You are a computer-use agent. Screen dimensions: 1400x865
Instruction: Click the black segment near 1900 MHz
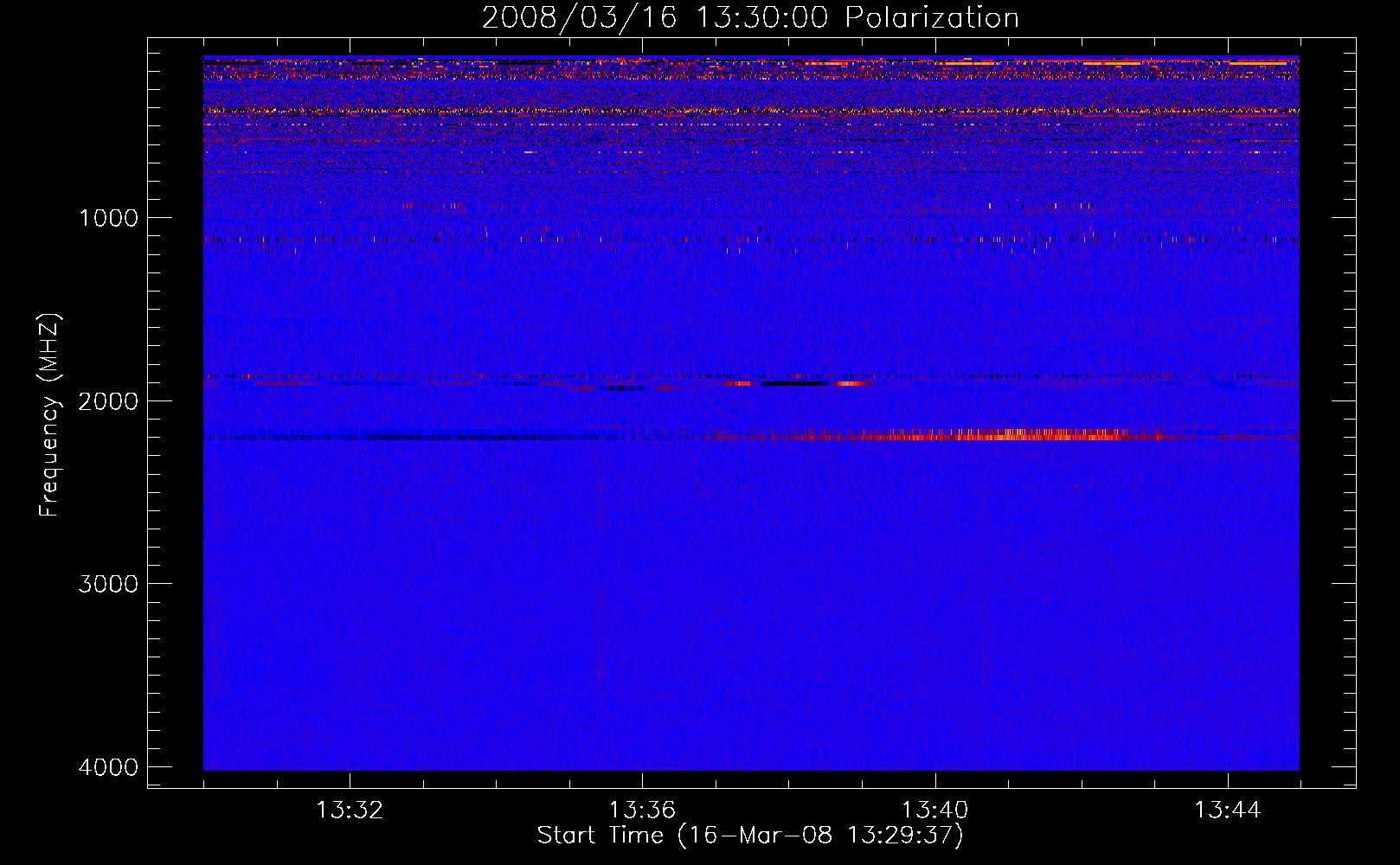click(794, 383)
